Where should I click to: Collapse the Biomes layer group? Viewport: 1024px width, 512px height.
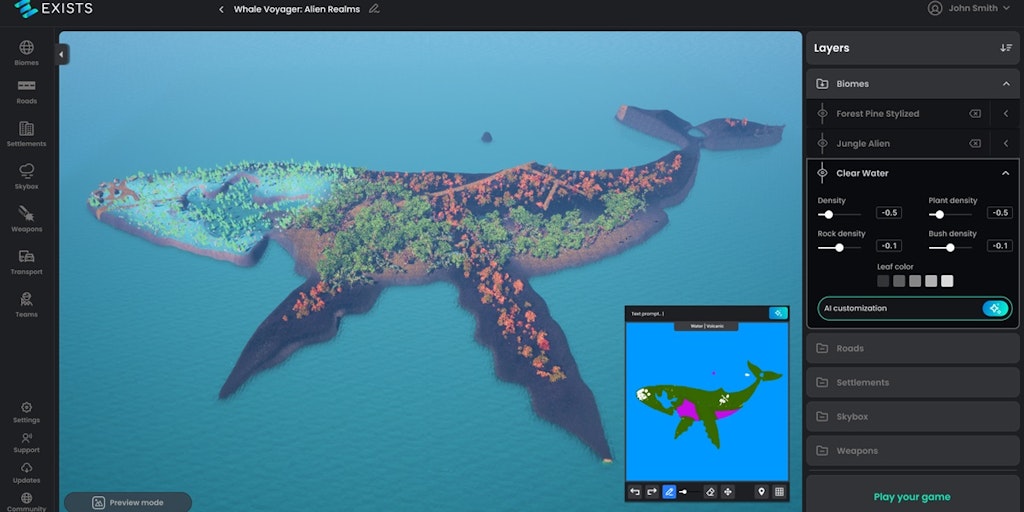coord(1006,84)
